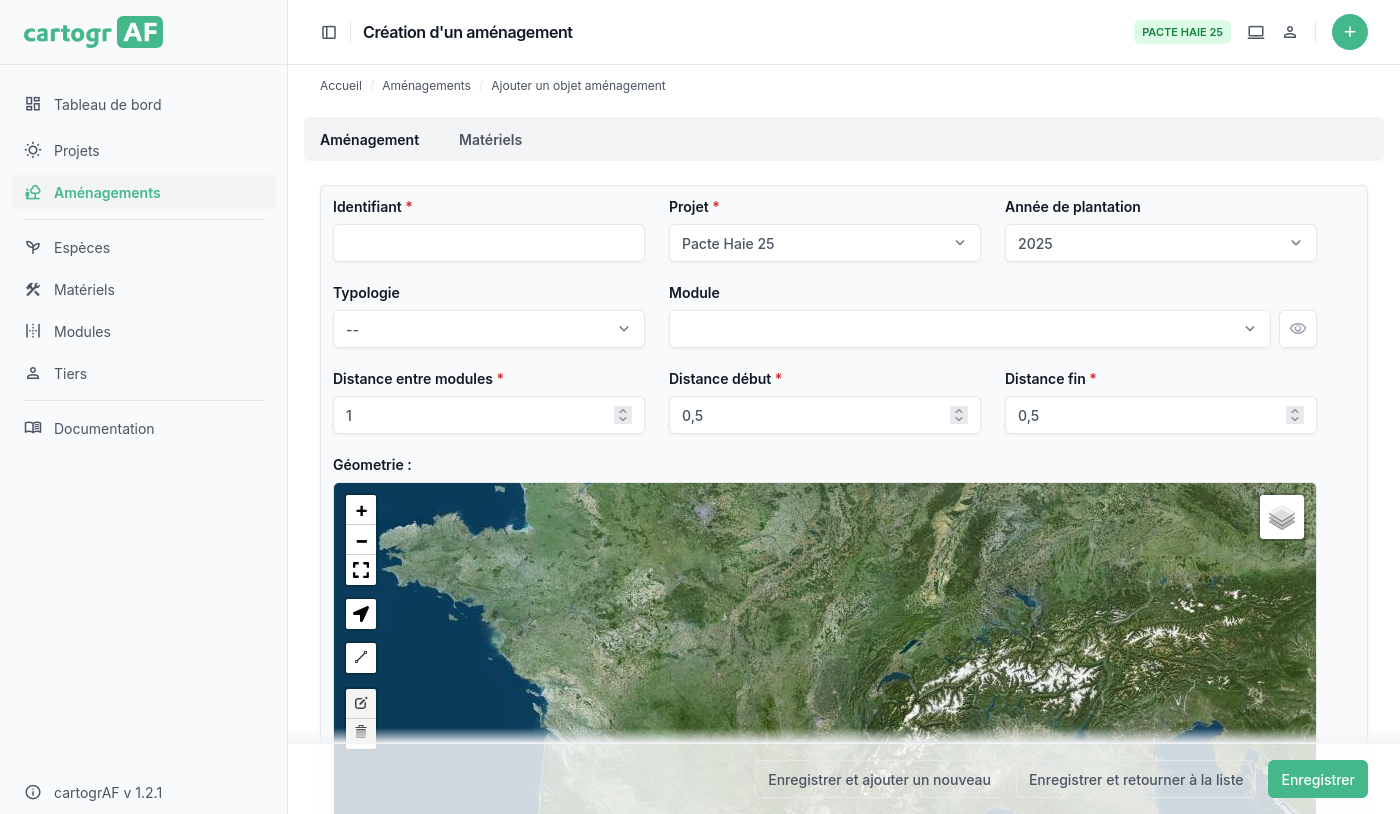Click the green plus add button
1400x814 pixels.
click(x=1349, y=32)
